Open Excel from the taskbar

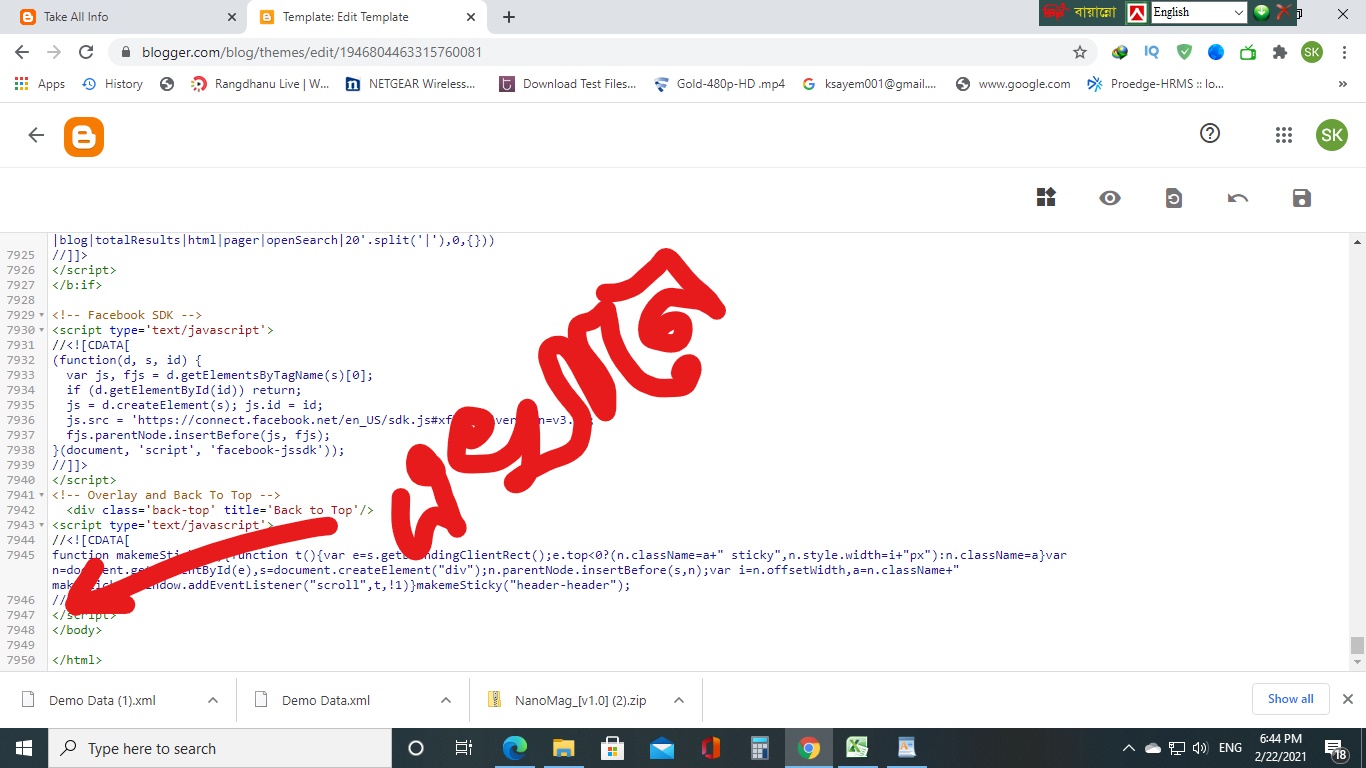857,748
